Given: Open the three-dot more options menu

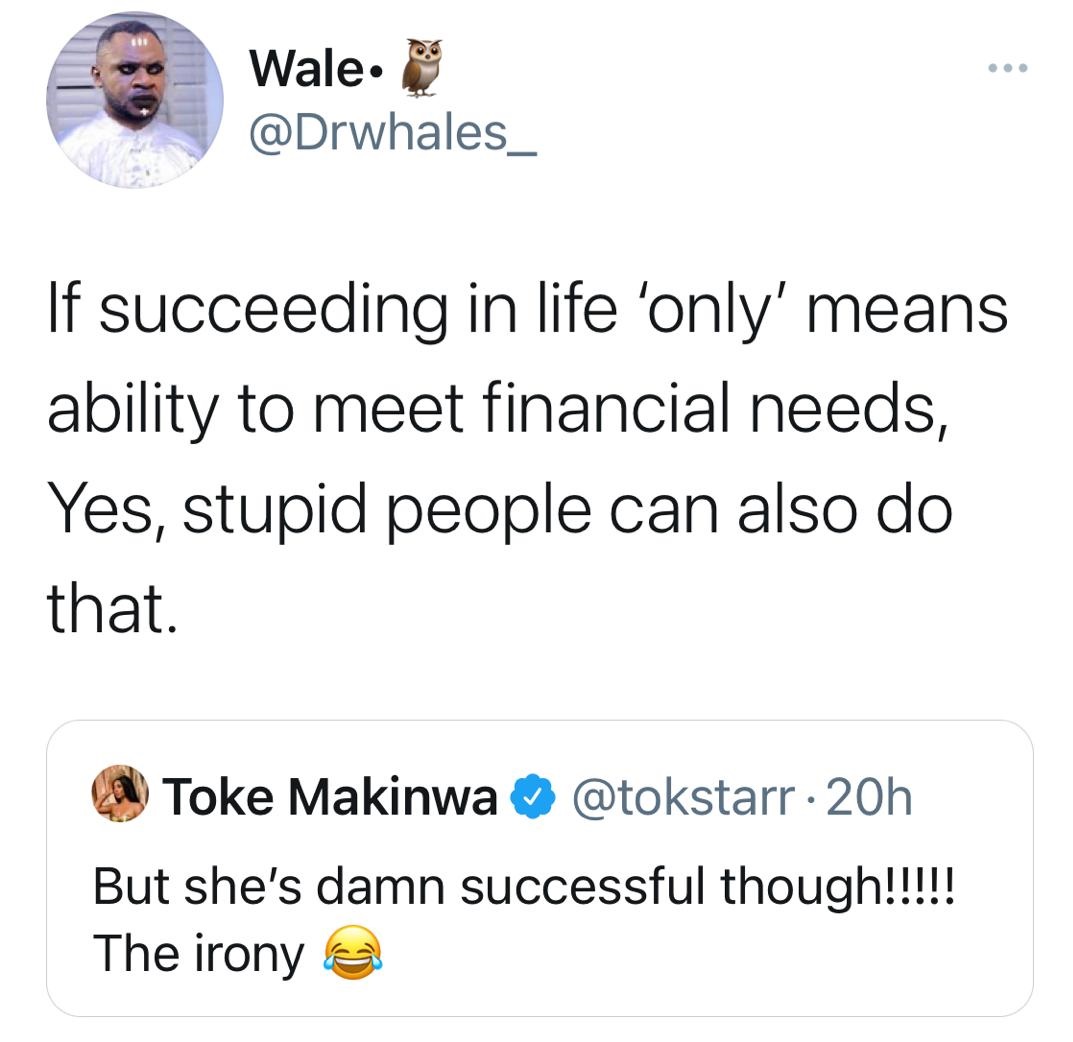Looking at the screenshot, I should click(1008, 68).
